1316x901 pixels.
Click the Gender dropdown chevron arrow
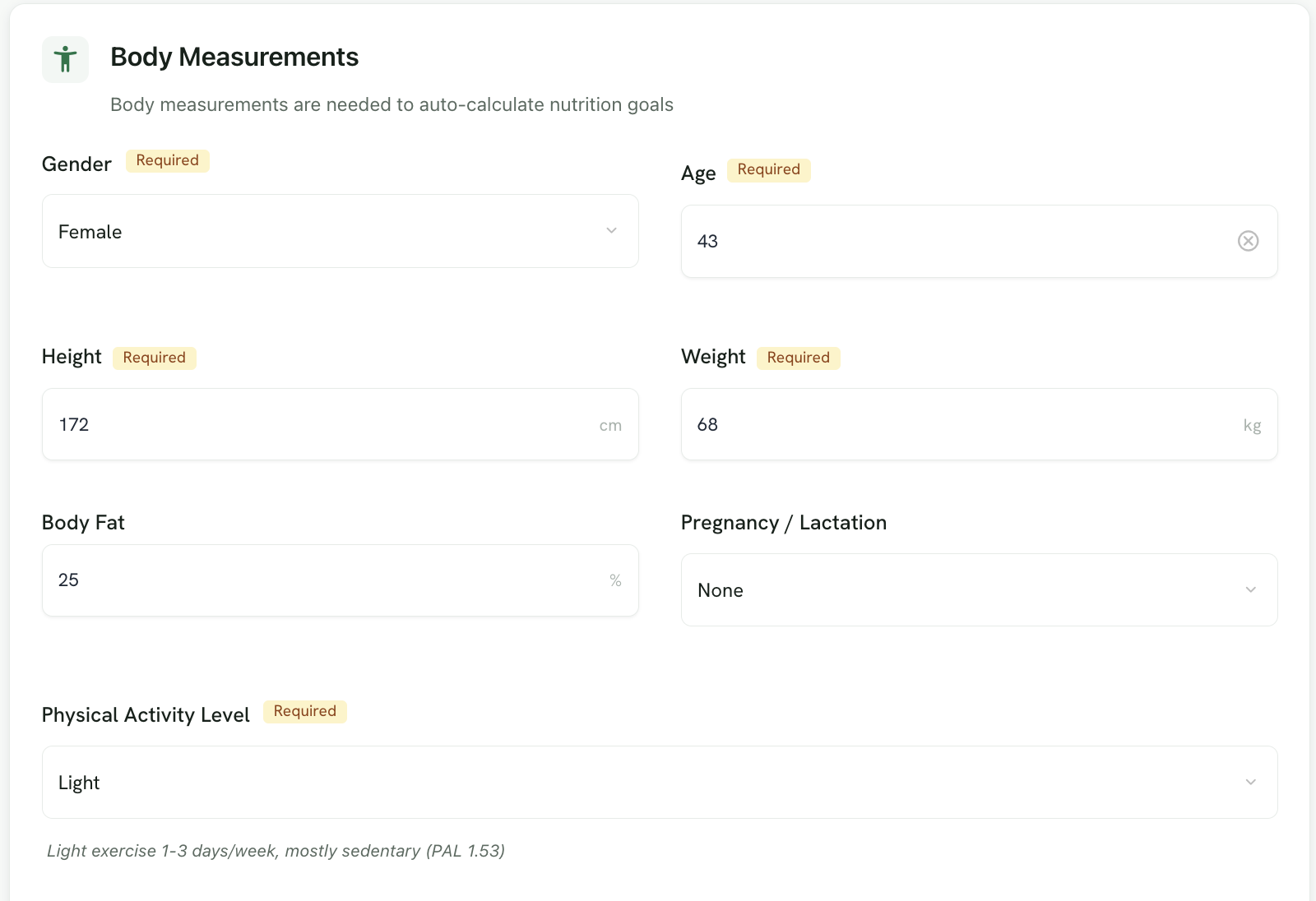click(x=611, y=231)
